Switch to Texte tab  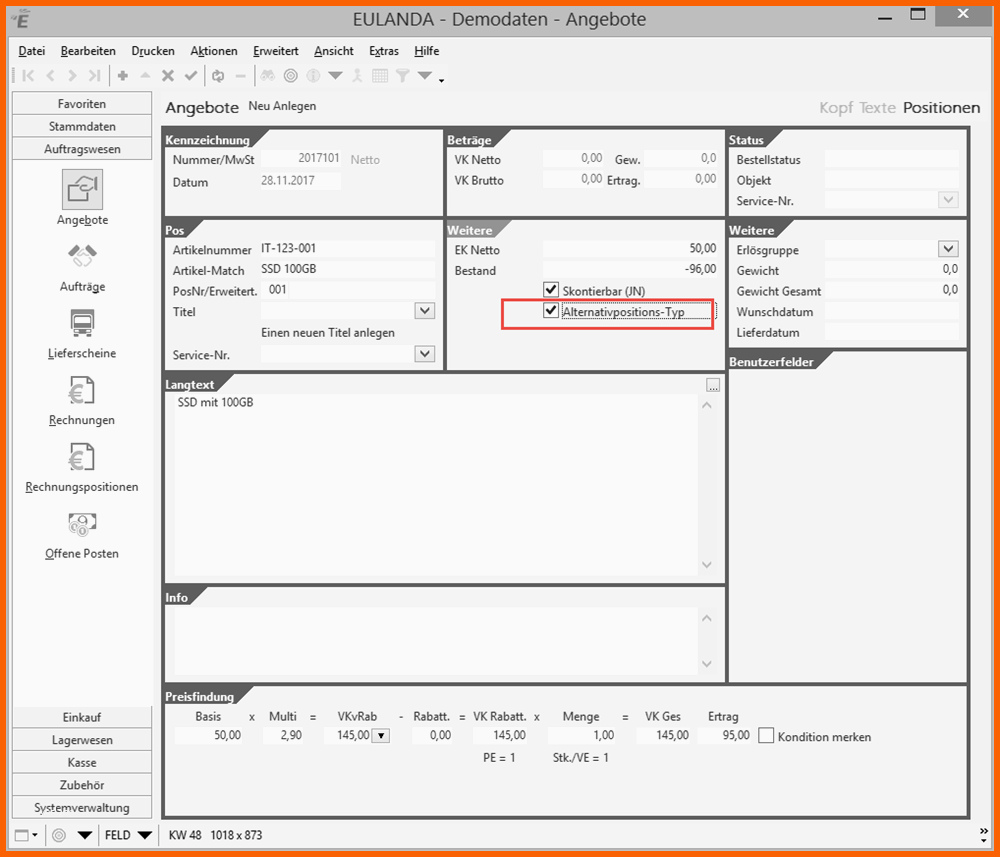(877, 108)
